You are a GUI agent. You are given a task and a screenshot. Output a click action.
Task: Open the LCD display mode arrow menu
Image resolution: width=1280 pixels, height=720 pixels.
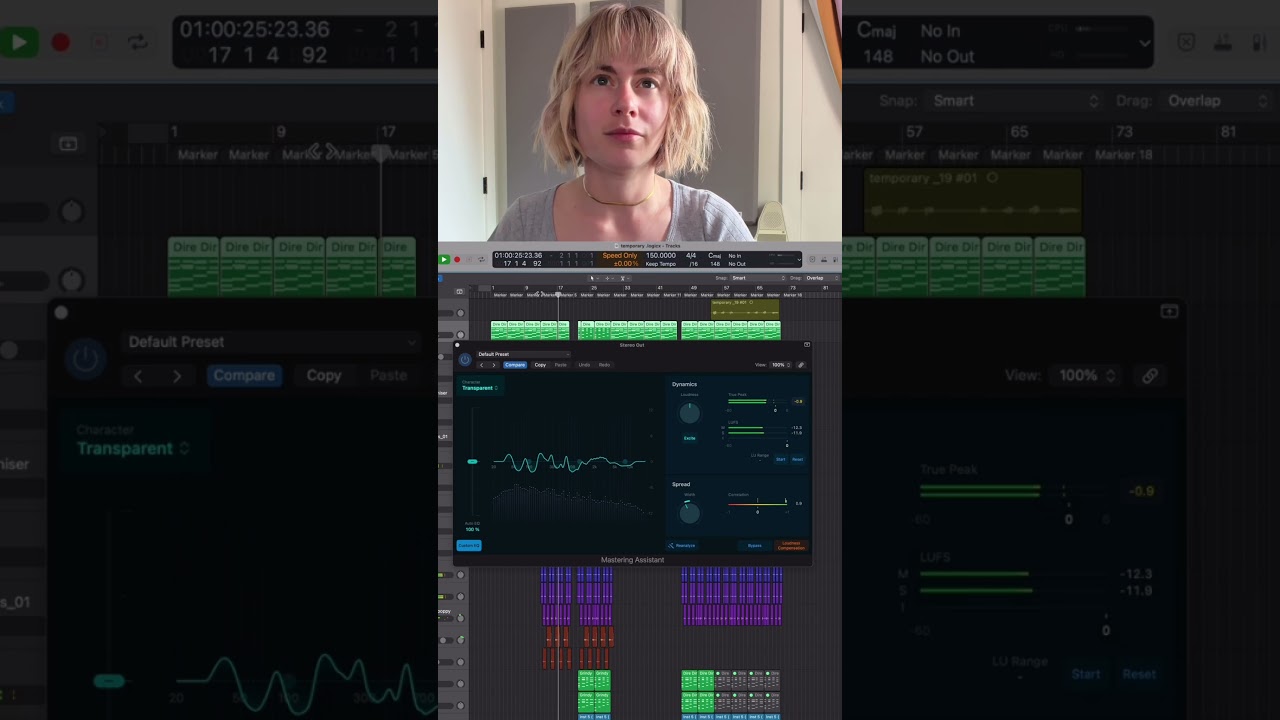pyautogui.click(x=798, y=260)
